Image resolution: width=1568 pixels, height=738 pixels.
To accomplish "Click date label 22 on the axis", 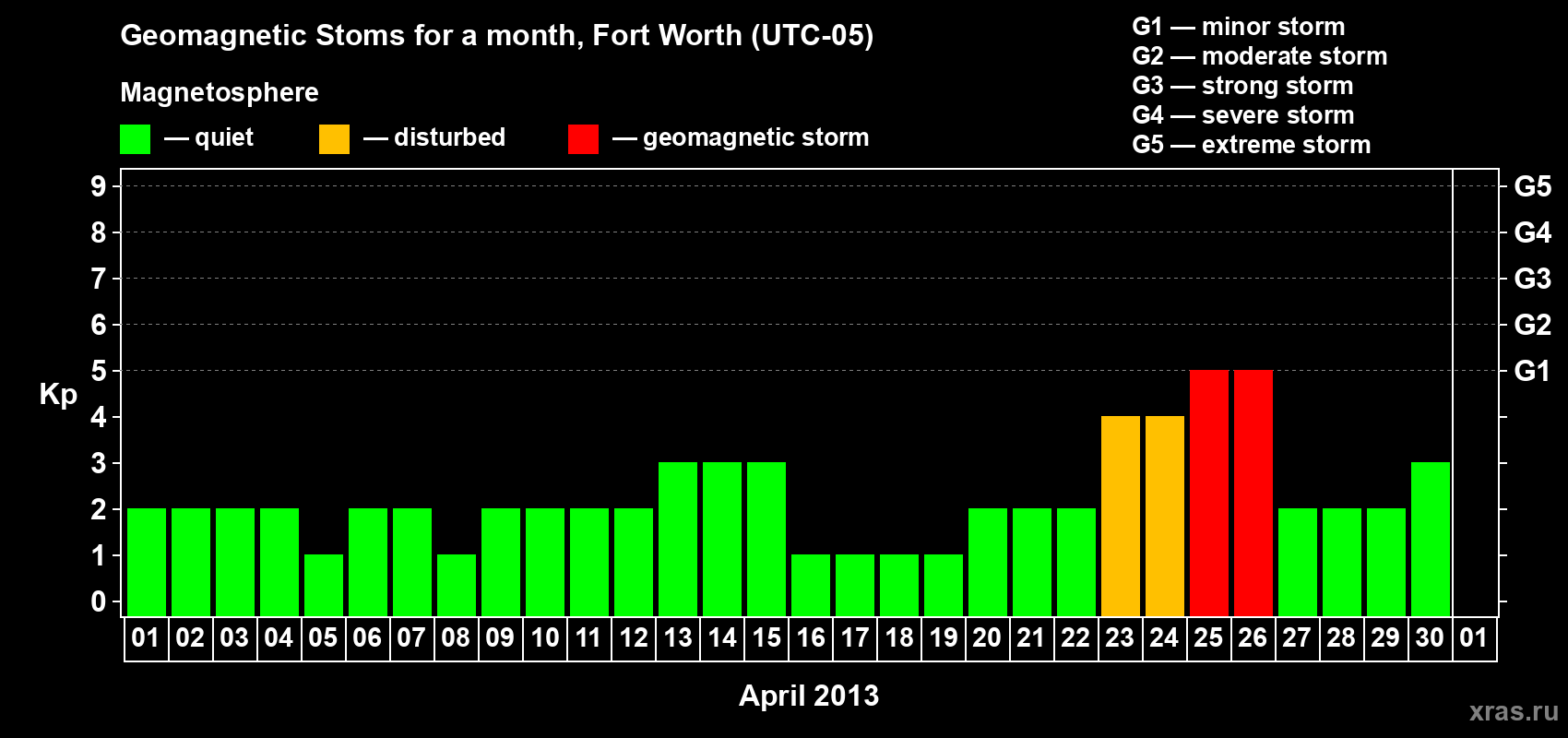I will 1075,638.
